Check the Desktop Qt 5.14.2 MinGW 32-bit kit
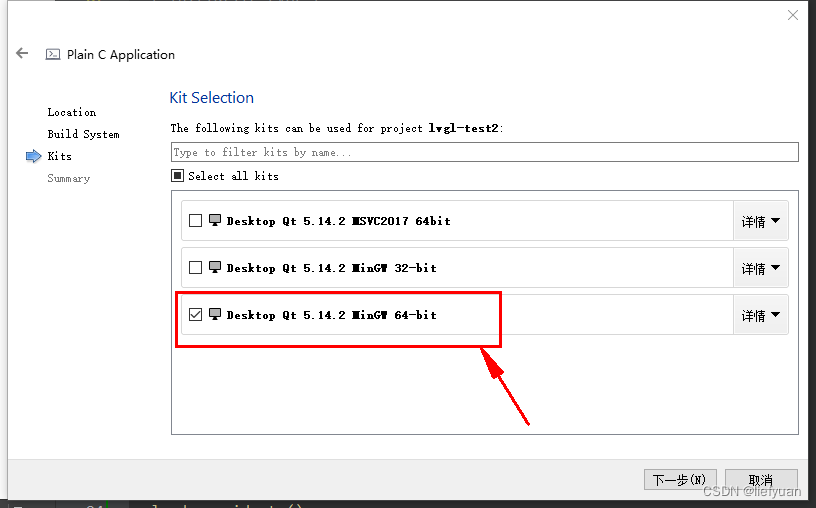Screen dimensions: 816x508 (195, 268)
